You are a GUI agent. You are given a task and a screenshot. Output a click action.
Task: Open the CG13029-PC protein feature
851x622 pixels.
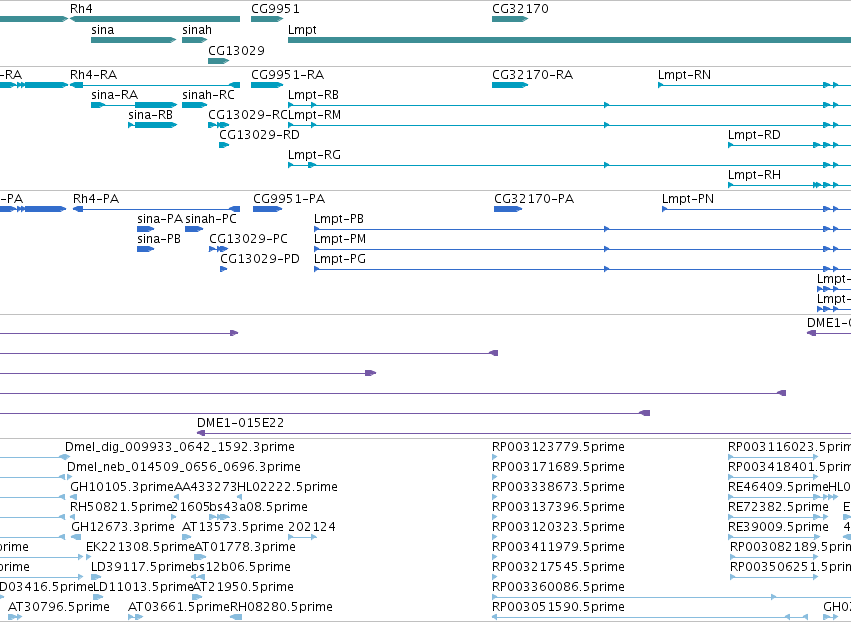[218, 249]
